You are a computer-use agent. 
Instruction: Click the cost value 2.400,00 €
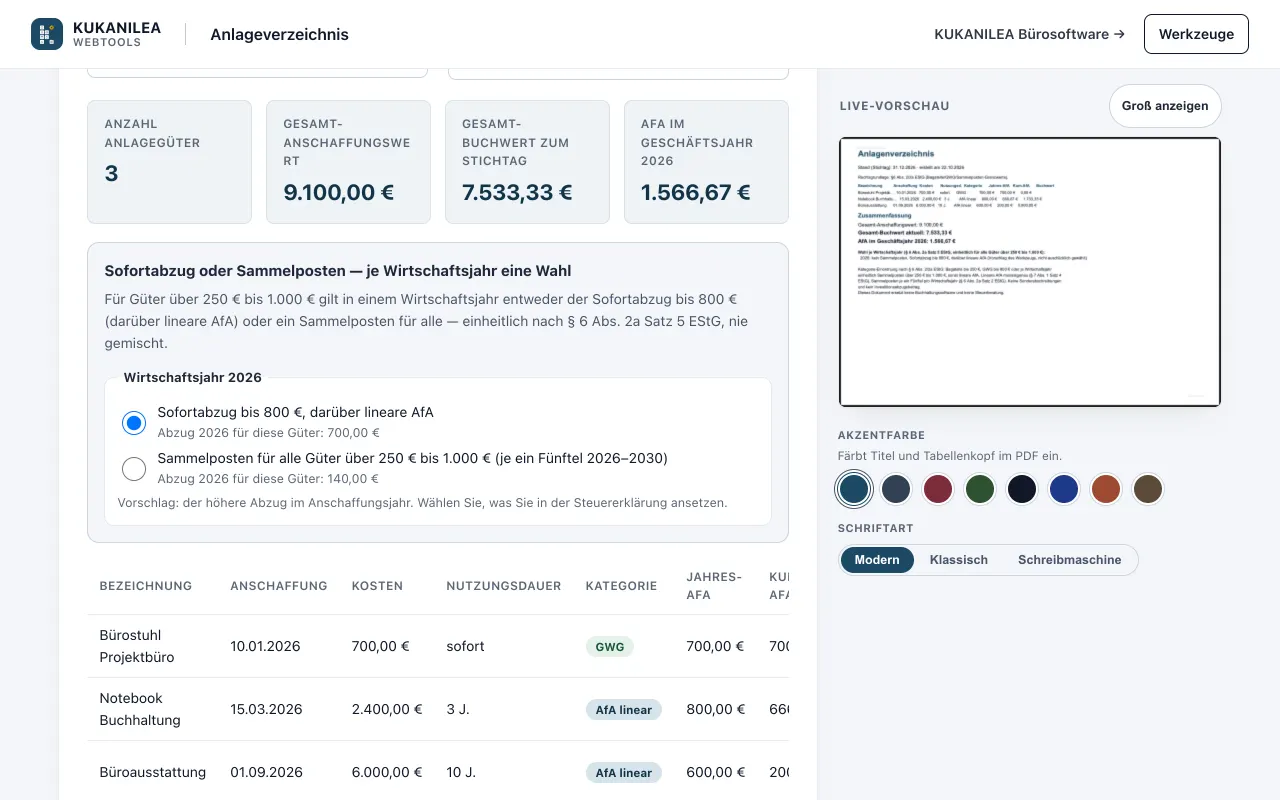tap(387, 709)
